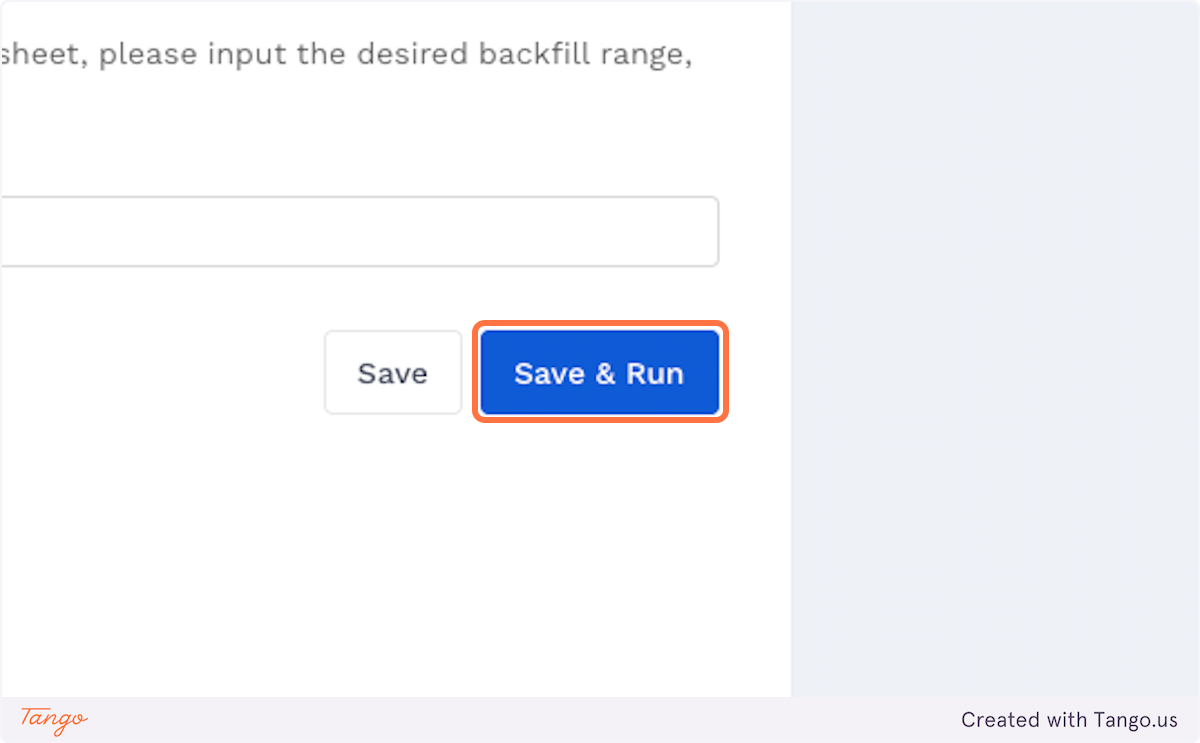Viewport: 1200px width, 743px height.
Task: Click the footer bar next to Tango logo
Action: pos(500,720)
